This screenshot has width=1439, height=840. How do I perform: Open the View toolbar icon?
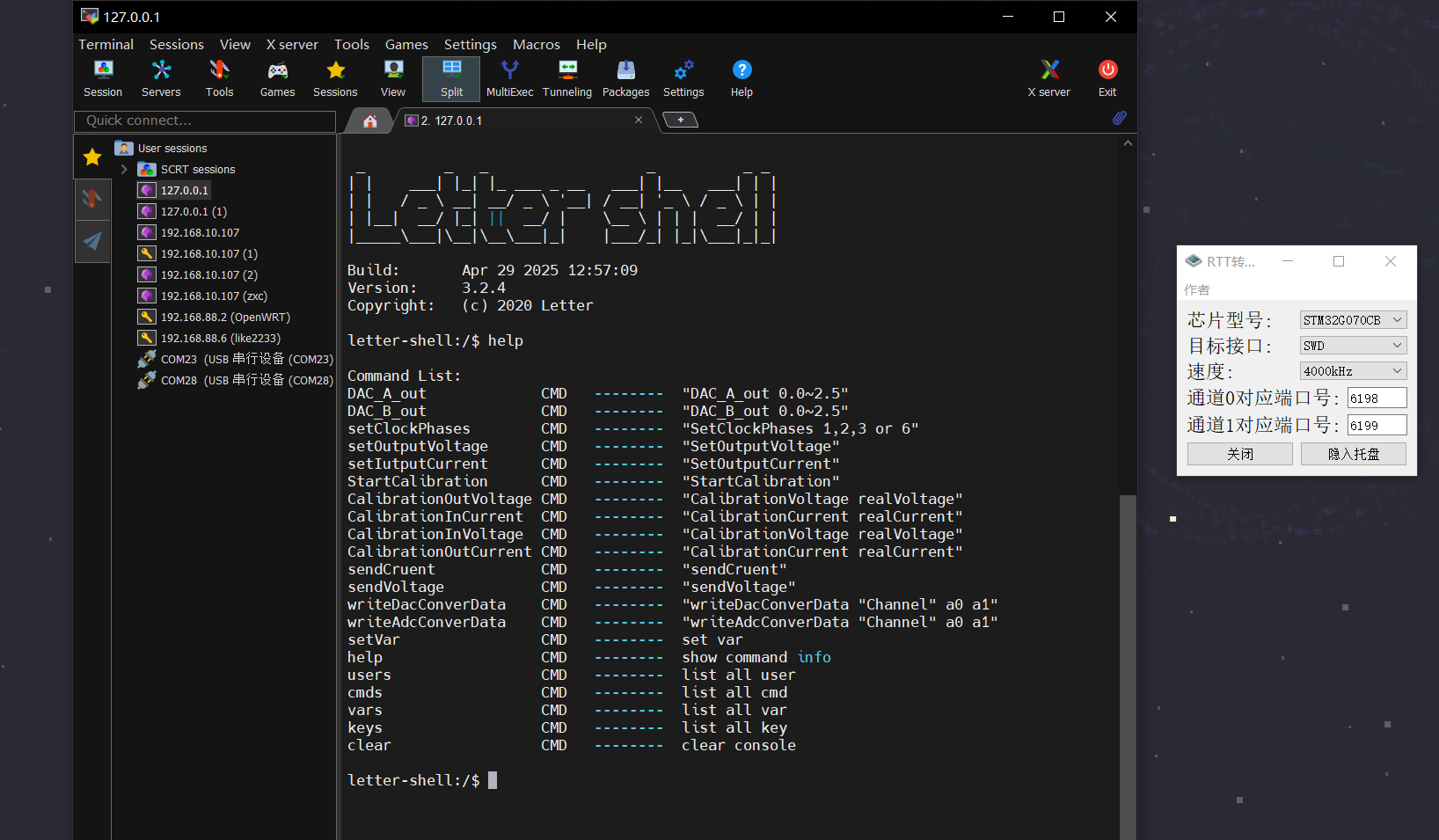tap(393, 78)
